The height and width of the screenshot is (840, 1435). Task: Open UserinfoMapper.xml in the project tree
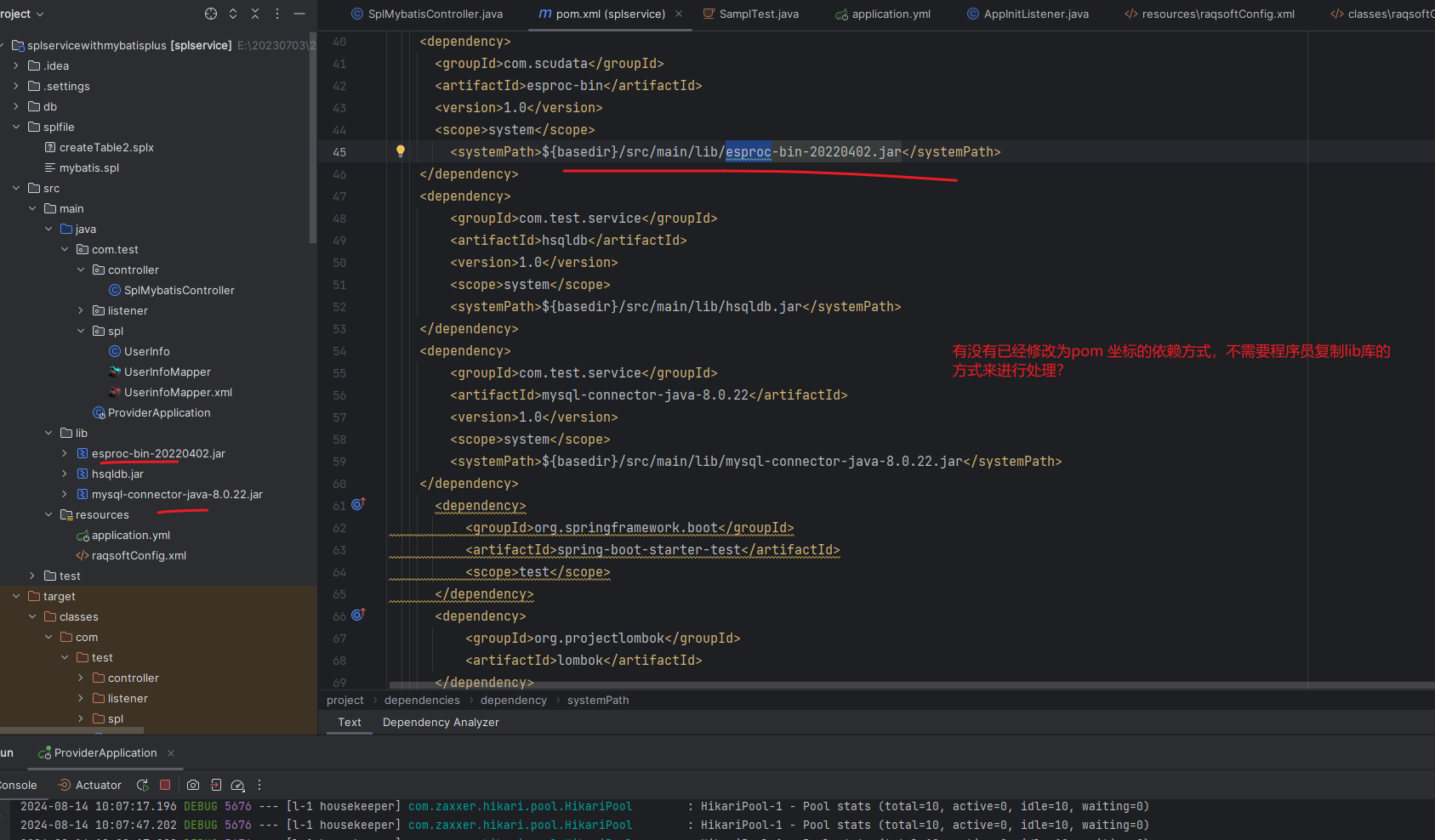pos(178,392)
